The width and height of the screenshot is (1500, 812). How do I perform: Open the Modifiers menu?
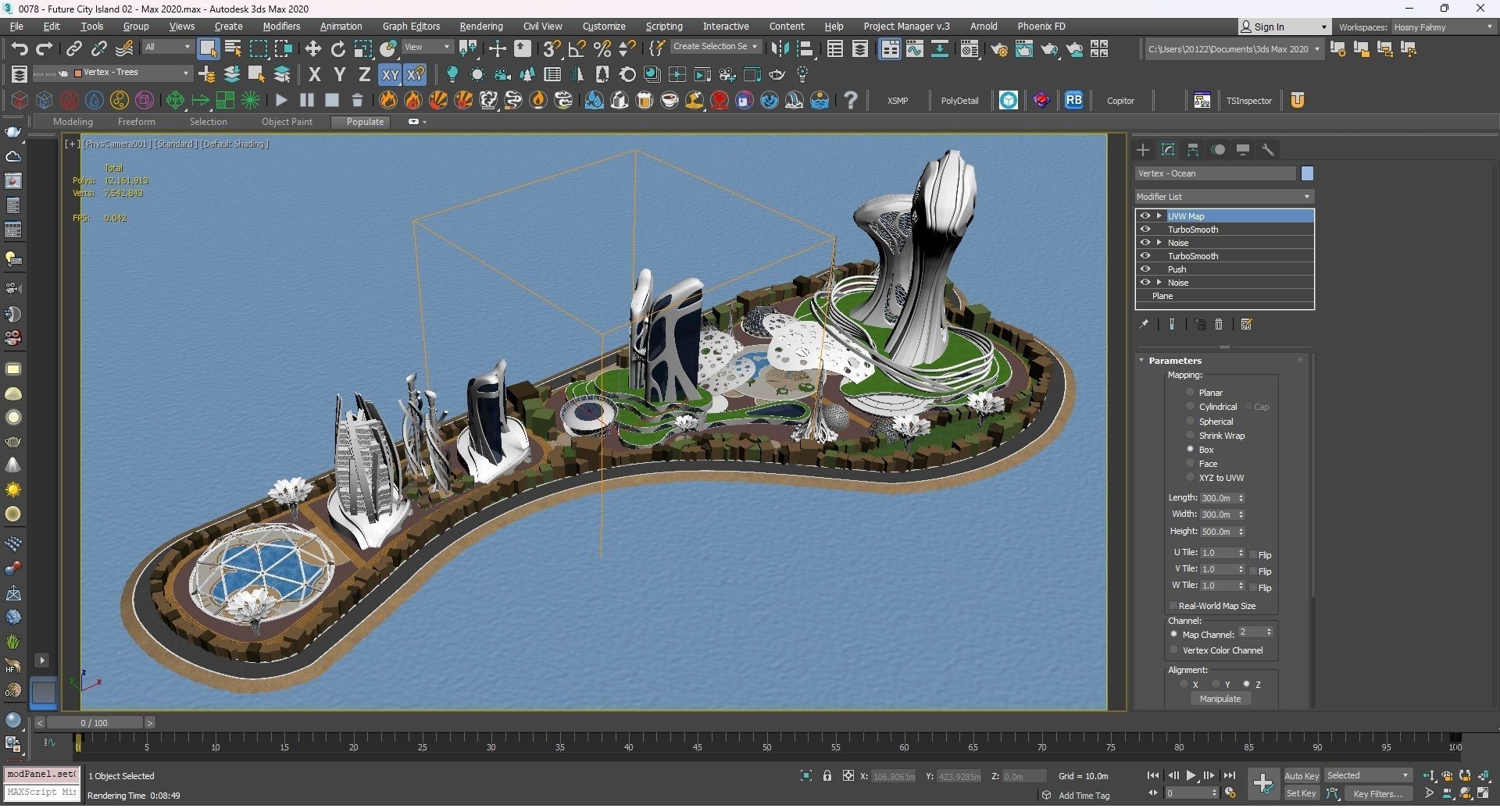[x=281, y=27]
